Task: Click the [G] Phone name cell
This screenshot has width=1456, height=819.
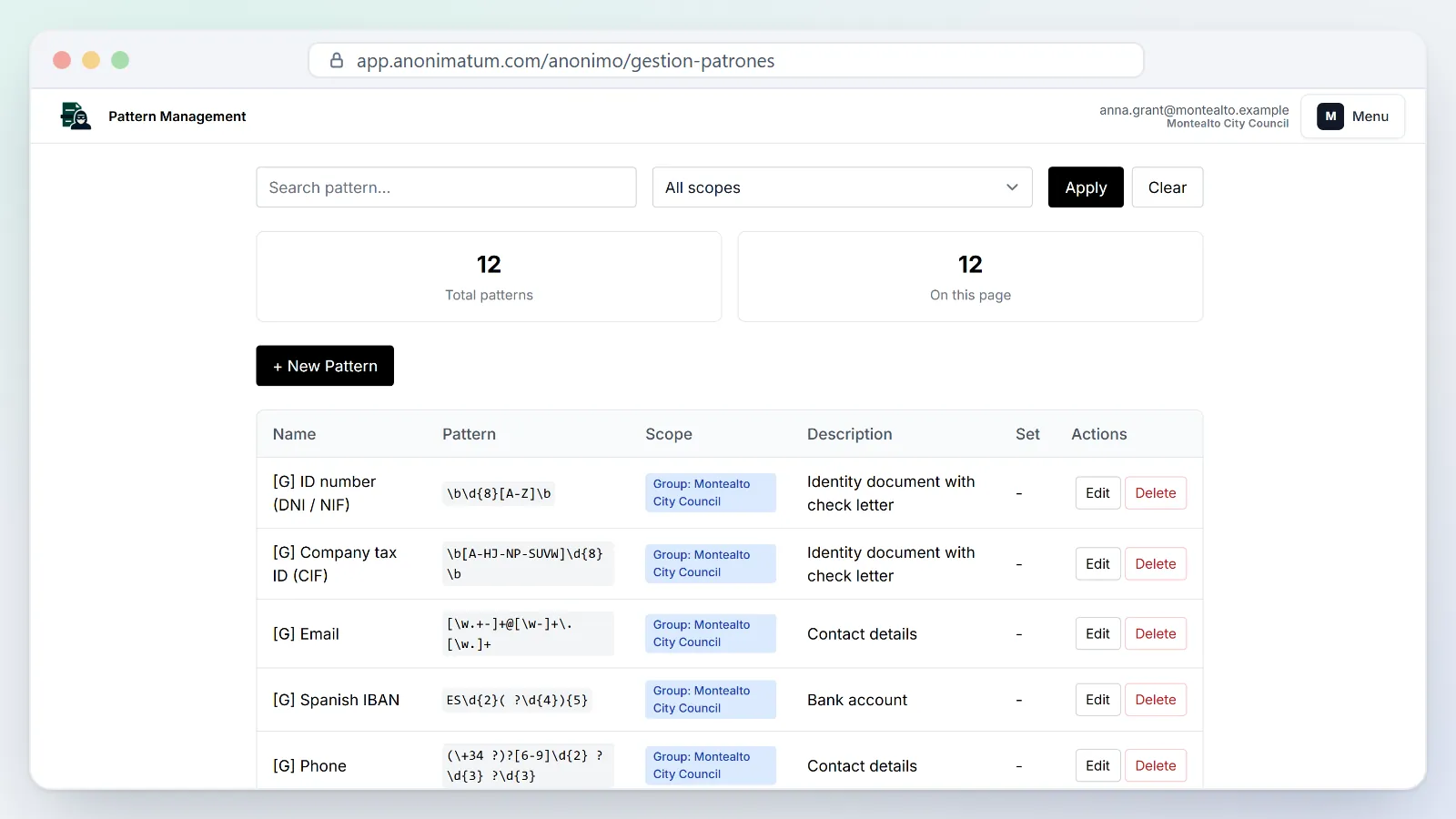Action: pyautogui.click(x=309, y=766)
